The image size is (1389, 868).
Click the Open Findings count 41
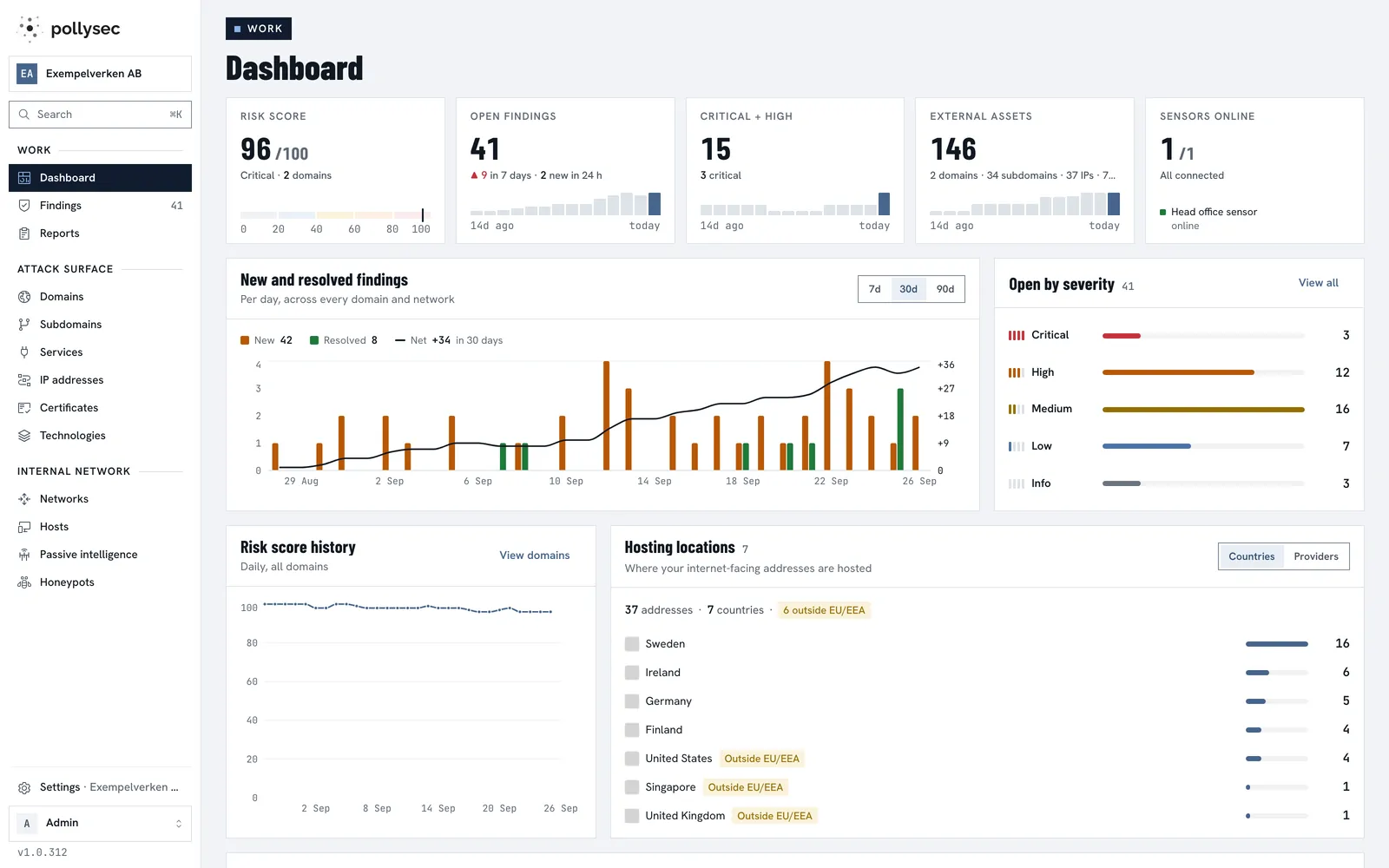(x=485, y=149)
